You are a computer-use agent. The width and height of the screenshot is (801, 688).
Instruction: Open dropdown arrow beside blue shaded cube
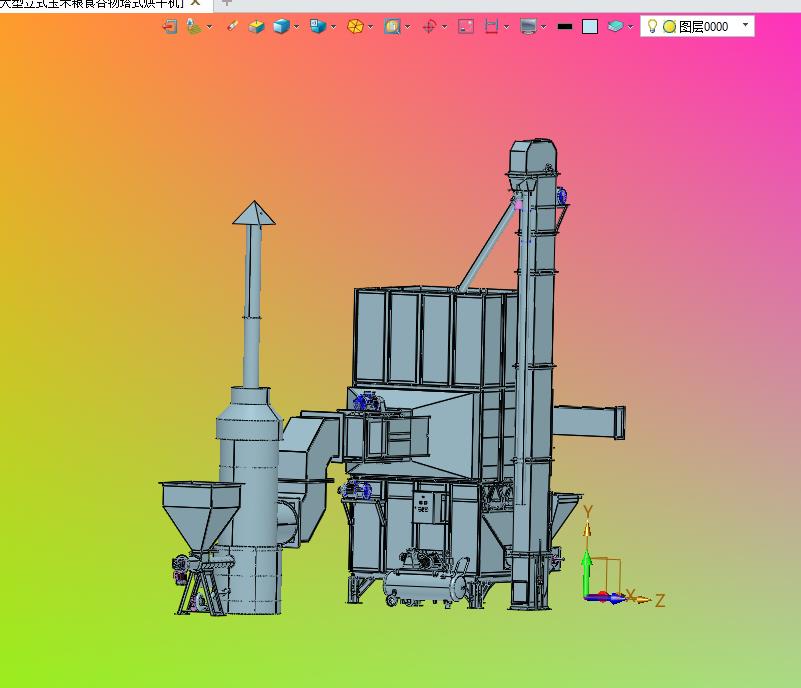coord(296,27)
